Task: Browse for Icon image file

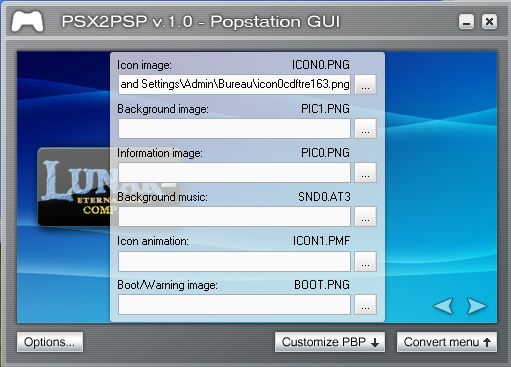Action: pyautogui.click(x=365, y=85)
